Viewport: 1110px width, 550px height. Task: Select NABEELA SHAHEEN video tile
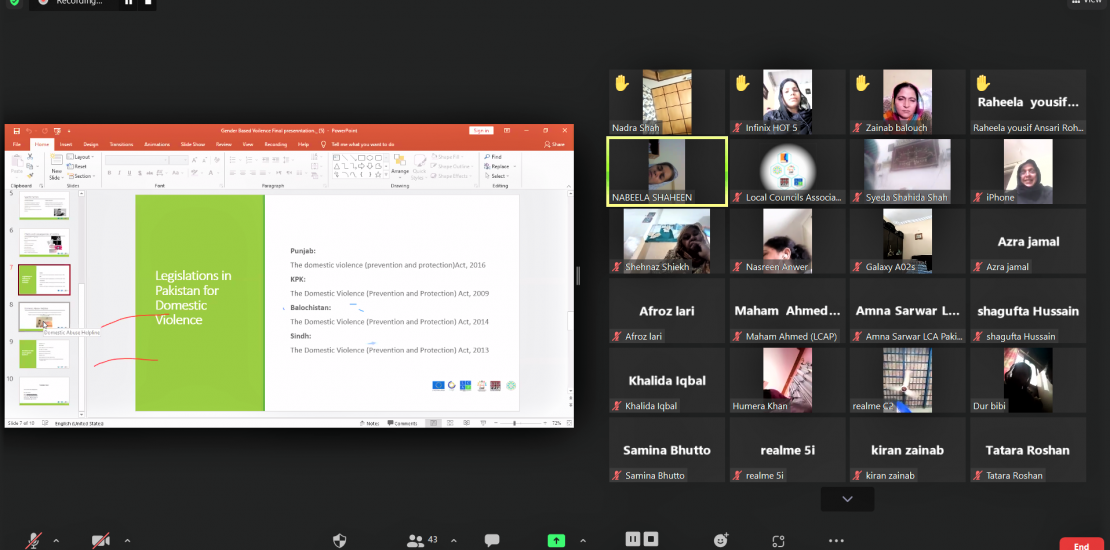(667, 172)
